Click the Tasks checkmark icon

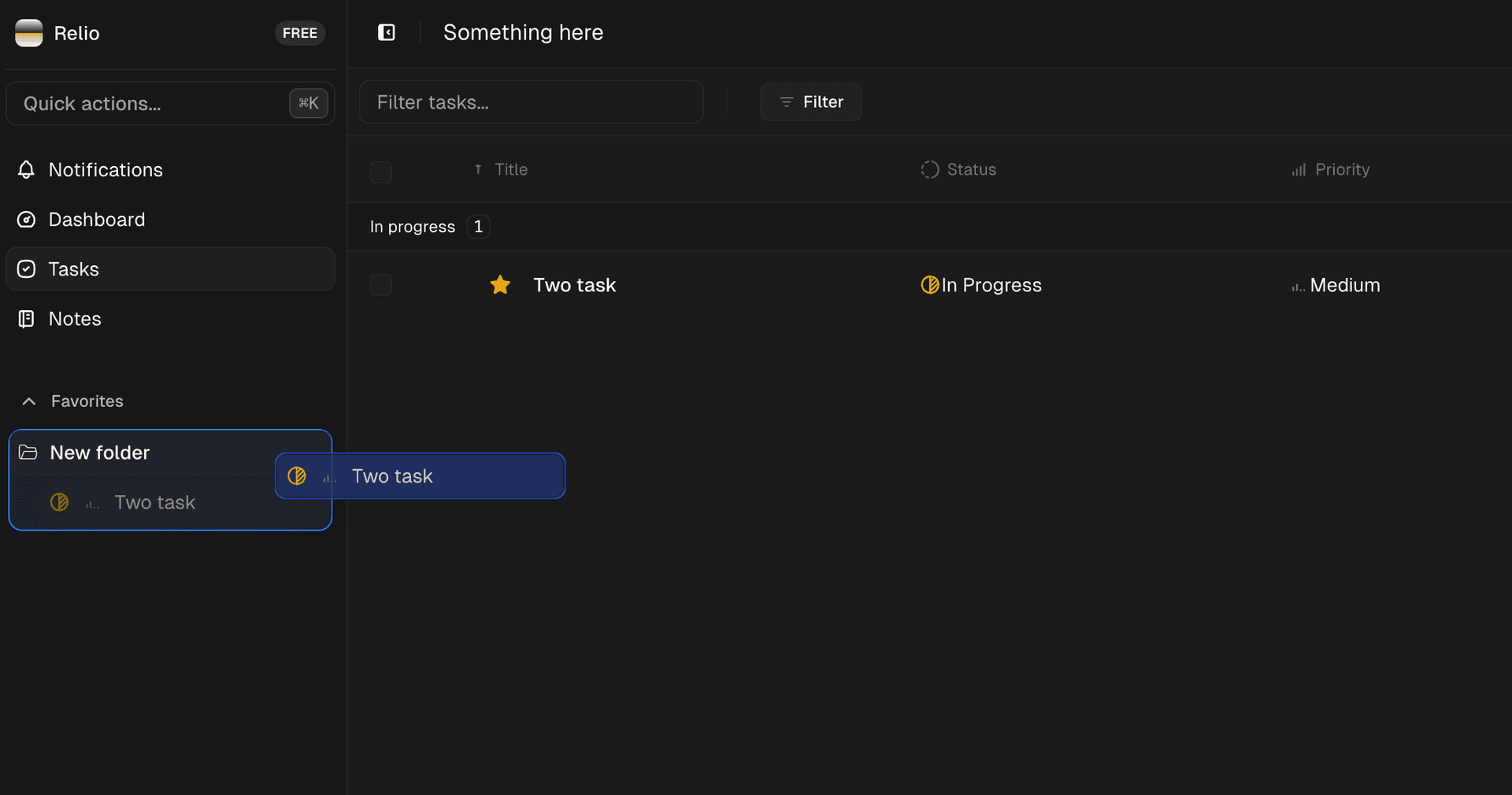coord(25,268)
